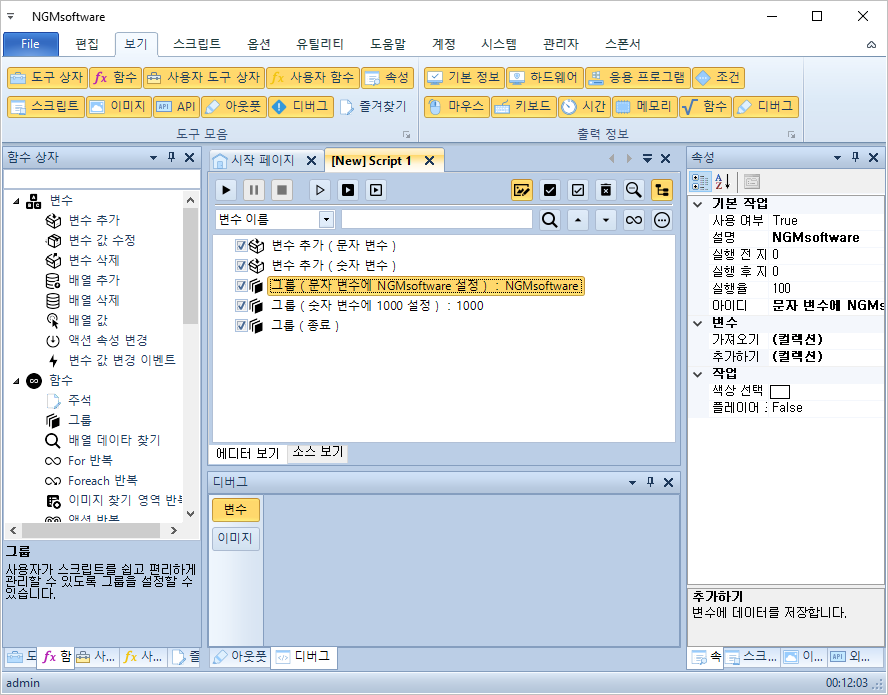Click the outlined checkbox icon in the editor toolbar
The image size is (888, 695).
pyautogui.click(x=578, y=190)
